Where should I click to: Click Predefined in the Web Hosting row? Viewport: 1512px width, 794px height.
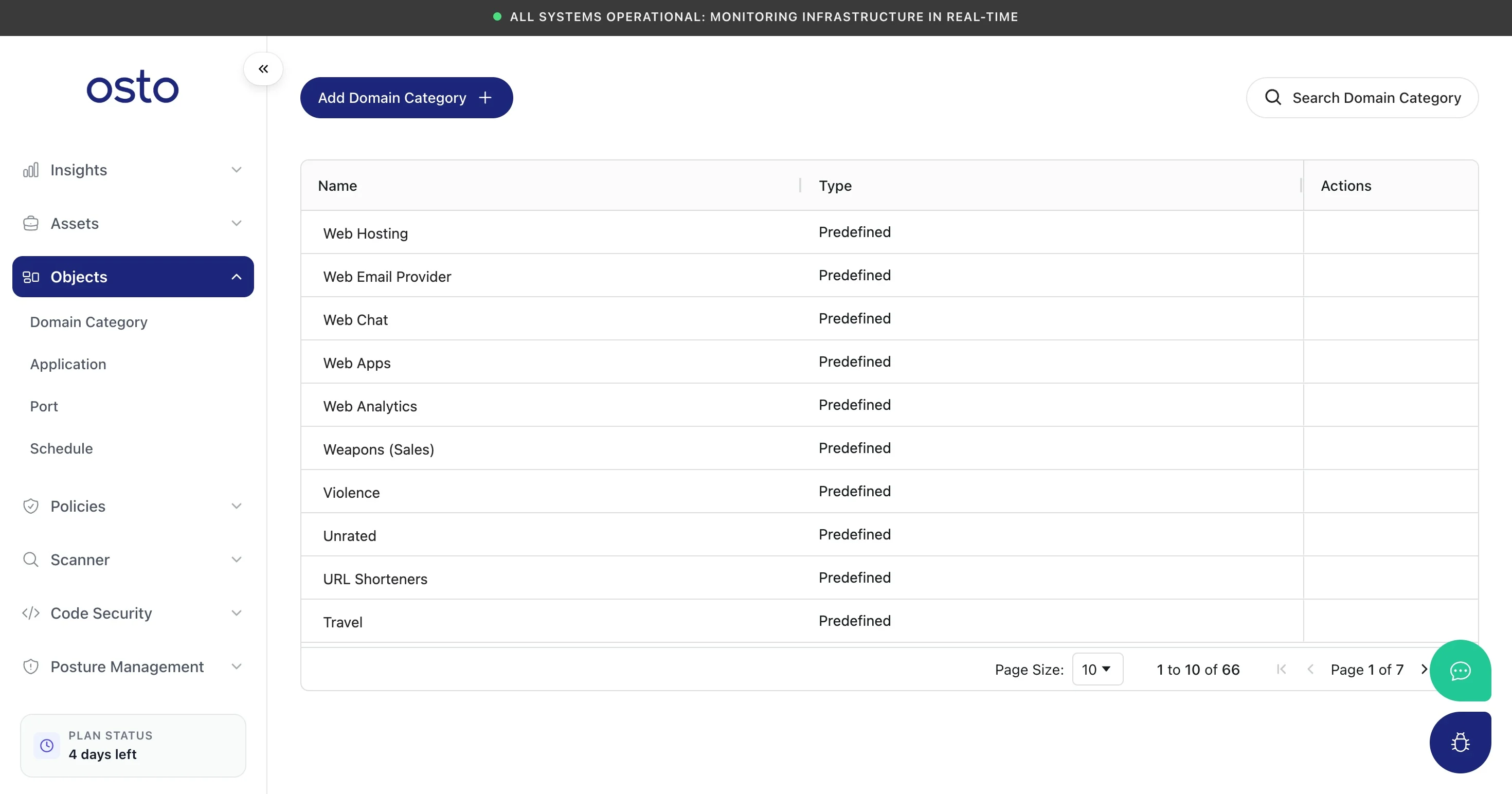coord(855,232)
